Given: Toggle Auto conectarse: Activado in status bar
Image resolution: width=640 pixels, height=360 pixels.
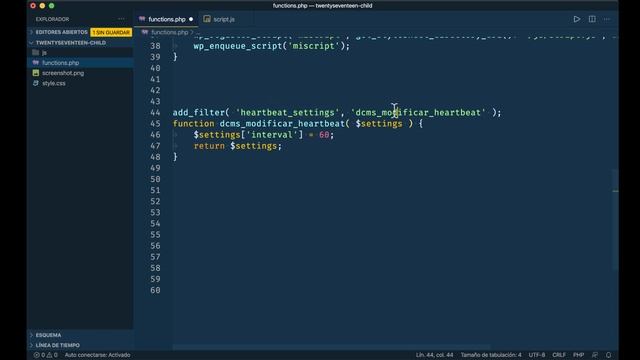Looking at the screenshot, I should point(97,355).
